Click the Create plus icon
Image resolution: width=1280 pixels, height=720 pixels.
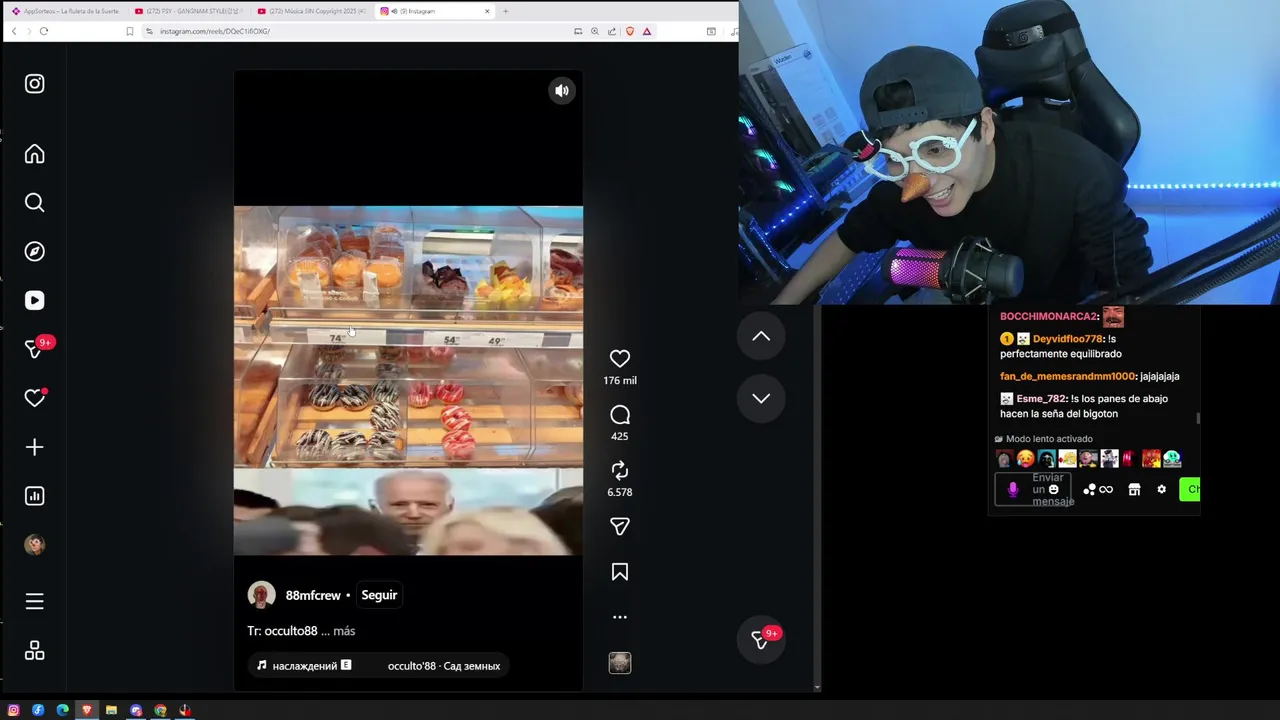click(x=35, y=447)
